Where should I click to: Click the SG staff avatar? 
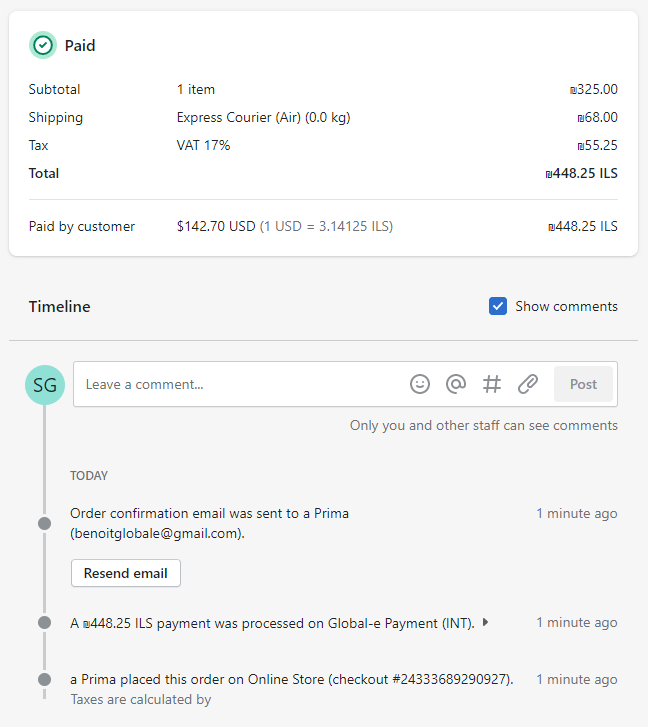pyautogui.click(x=45, y=385)
